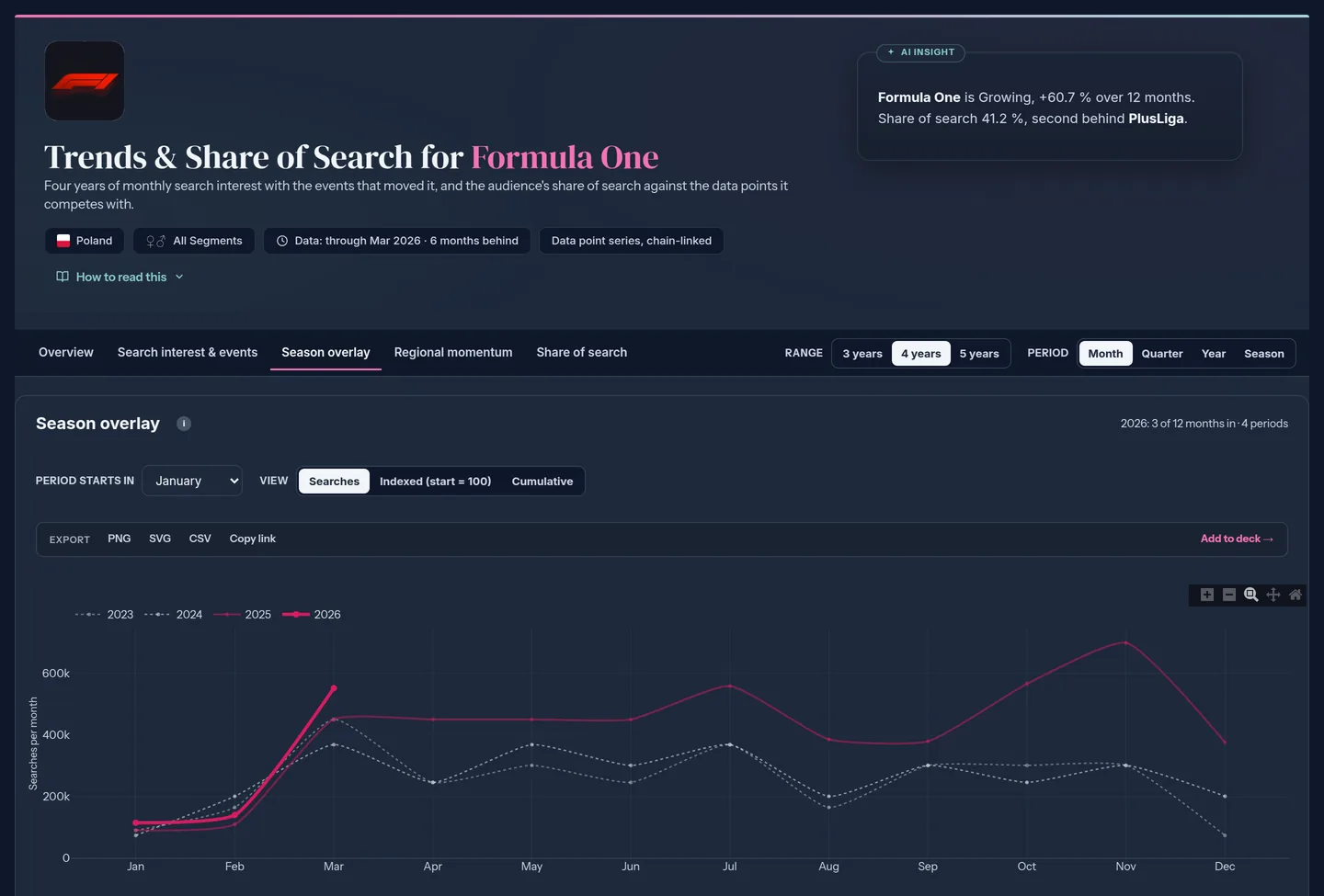Go to Regional momentum tab
The height and width of the screenshot is (896, 1324).
pyautogui.click(x=453, y=352)
